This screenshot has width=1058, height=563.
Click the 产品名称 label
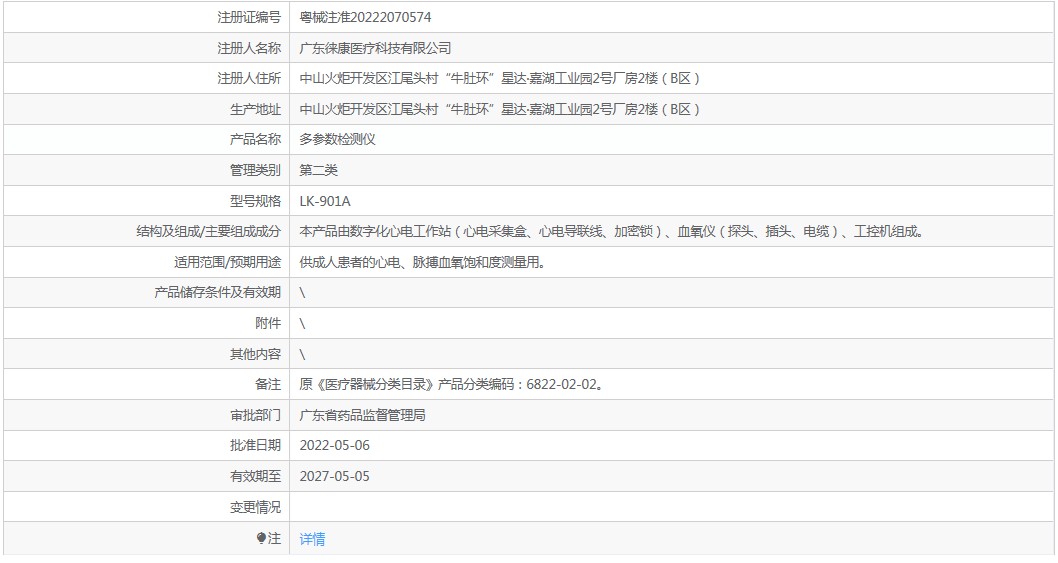coord(255,140)
